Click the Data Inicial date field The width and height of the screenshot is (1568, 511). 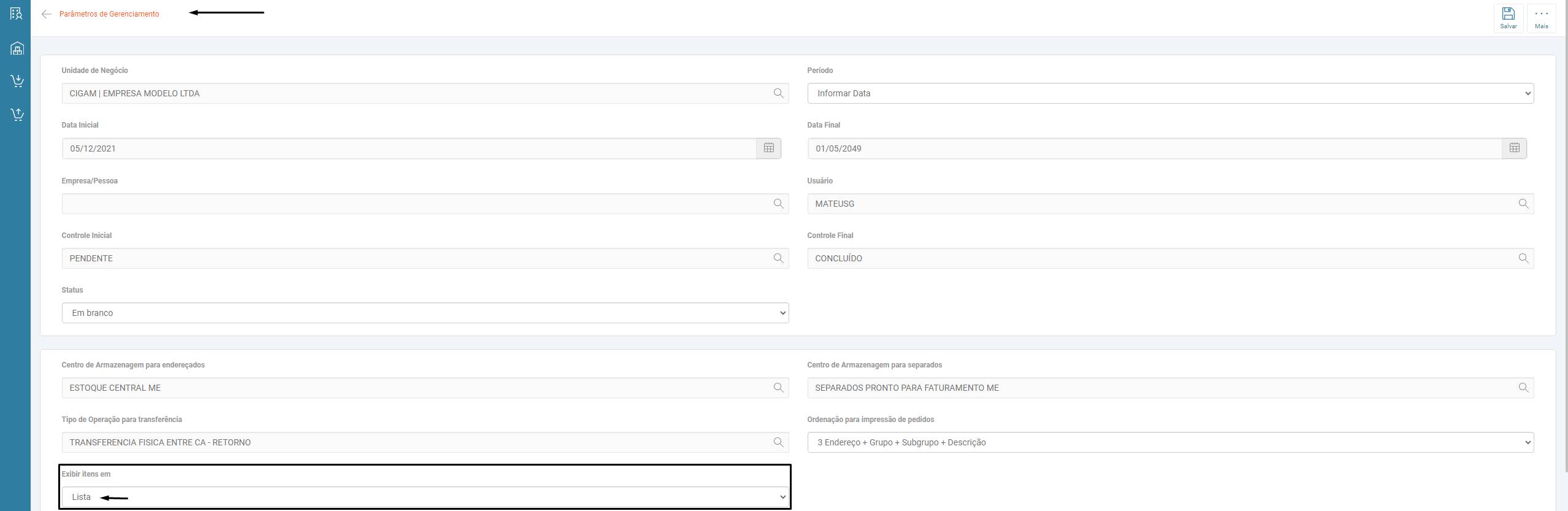409,148
